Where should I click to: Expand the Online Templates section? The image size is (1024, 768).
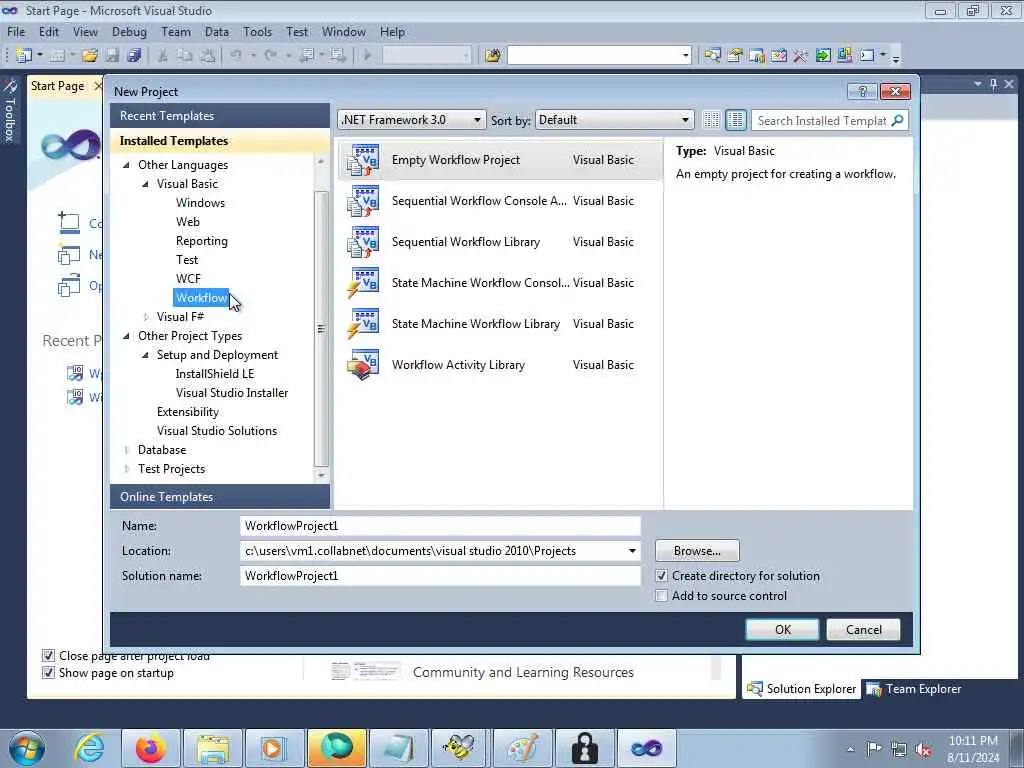tap(220, 497)
